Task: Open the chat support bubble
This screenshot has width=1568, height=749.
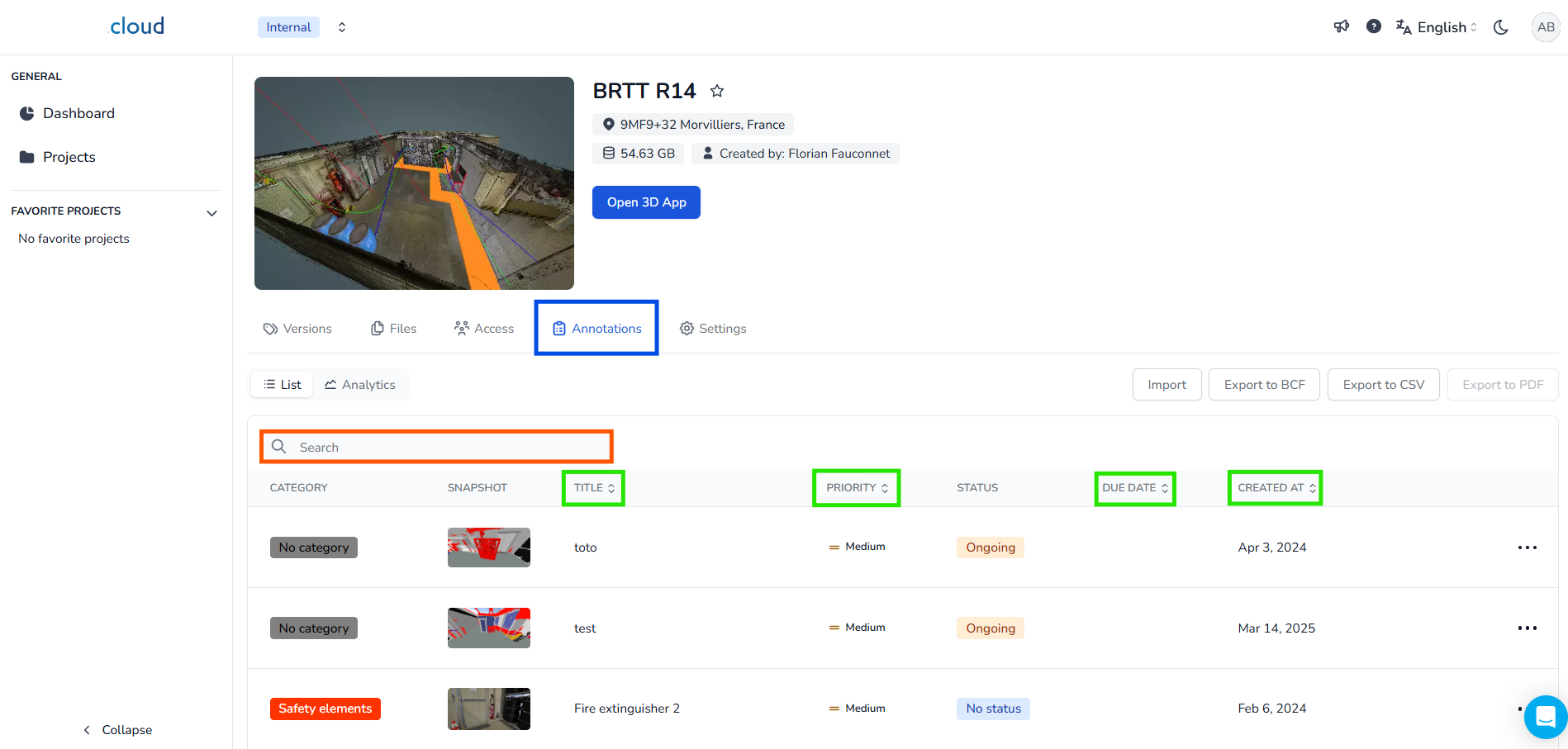Action: (x=1545, y=717)
